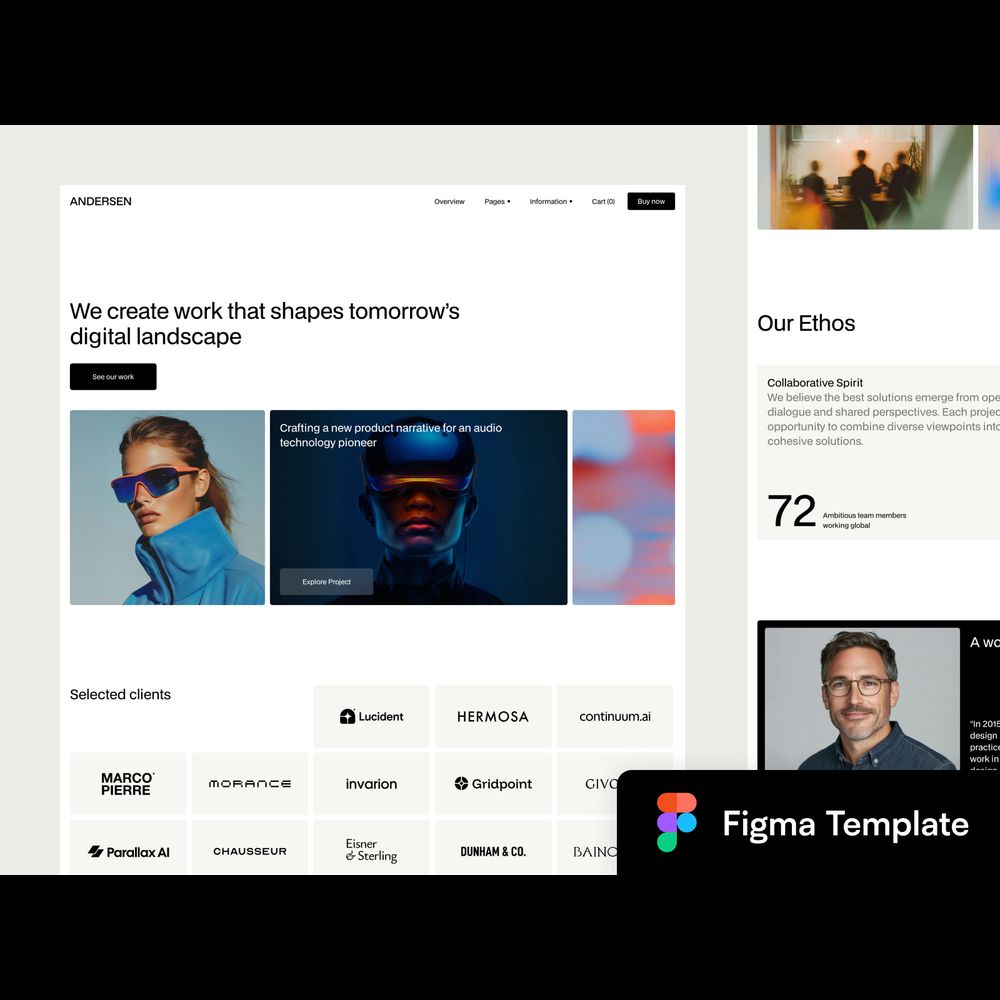Expand the Information dropdown menu

pos(551,202)
